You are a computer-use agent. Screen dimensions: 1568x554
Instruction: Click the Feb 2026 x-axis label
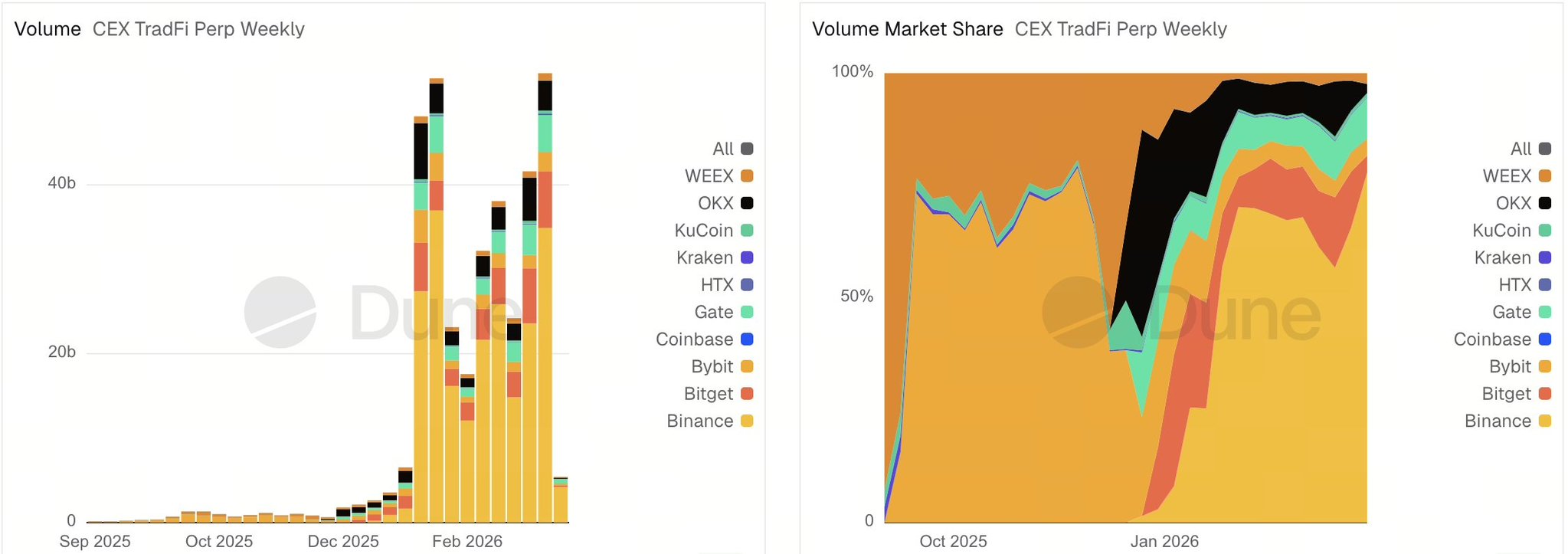(466, 541)
